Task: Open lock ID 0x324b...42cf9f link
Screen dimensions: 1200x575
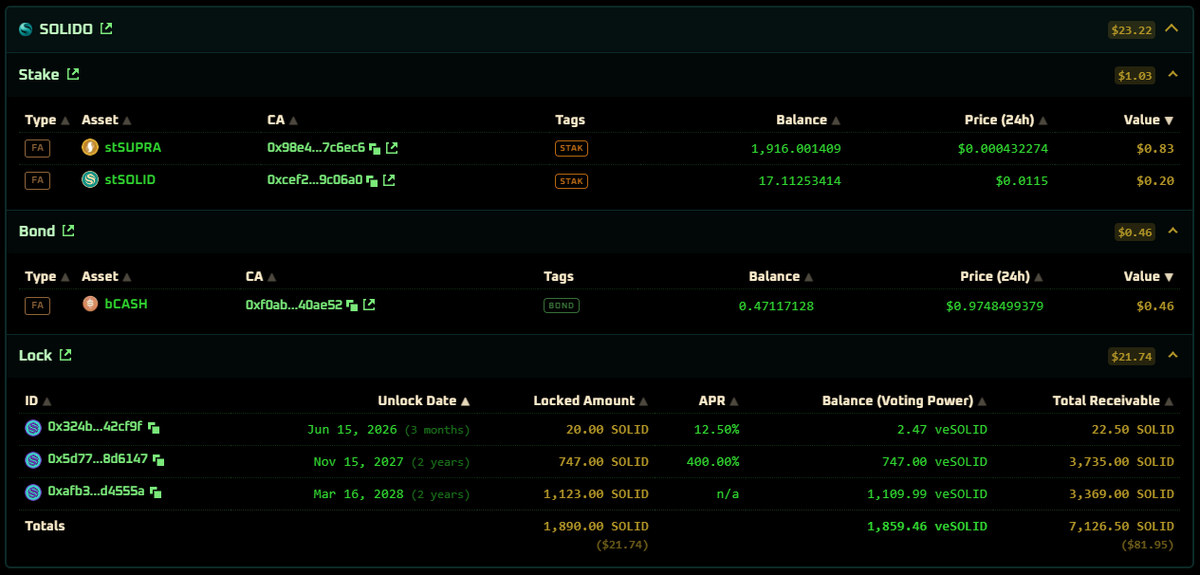Action: click(x=95, y=427)
